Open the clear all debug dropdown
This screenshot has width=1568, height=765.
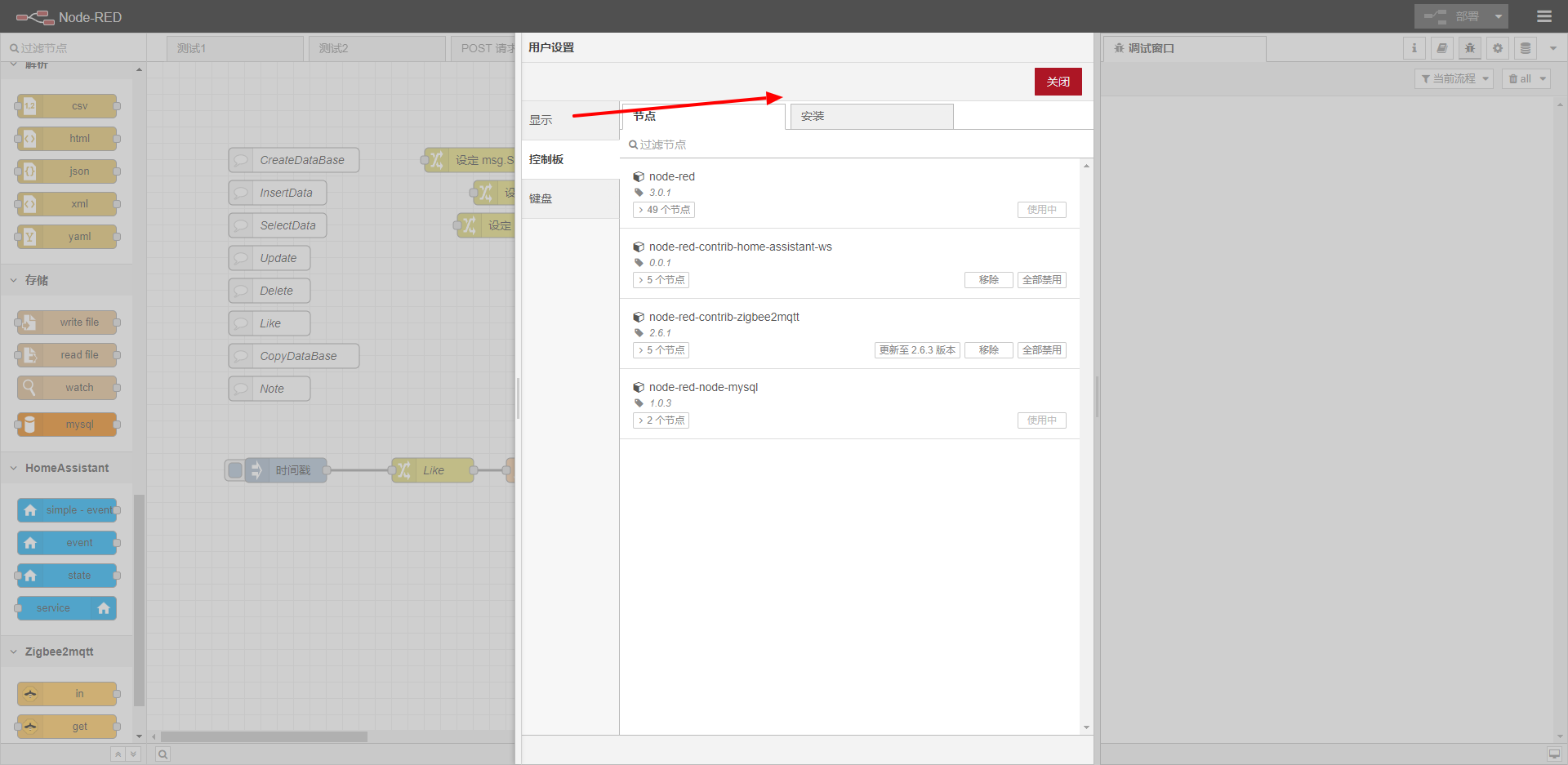[1526, 79]
